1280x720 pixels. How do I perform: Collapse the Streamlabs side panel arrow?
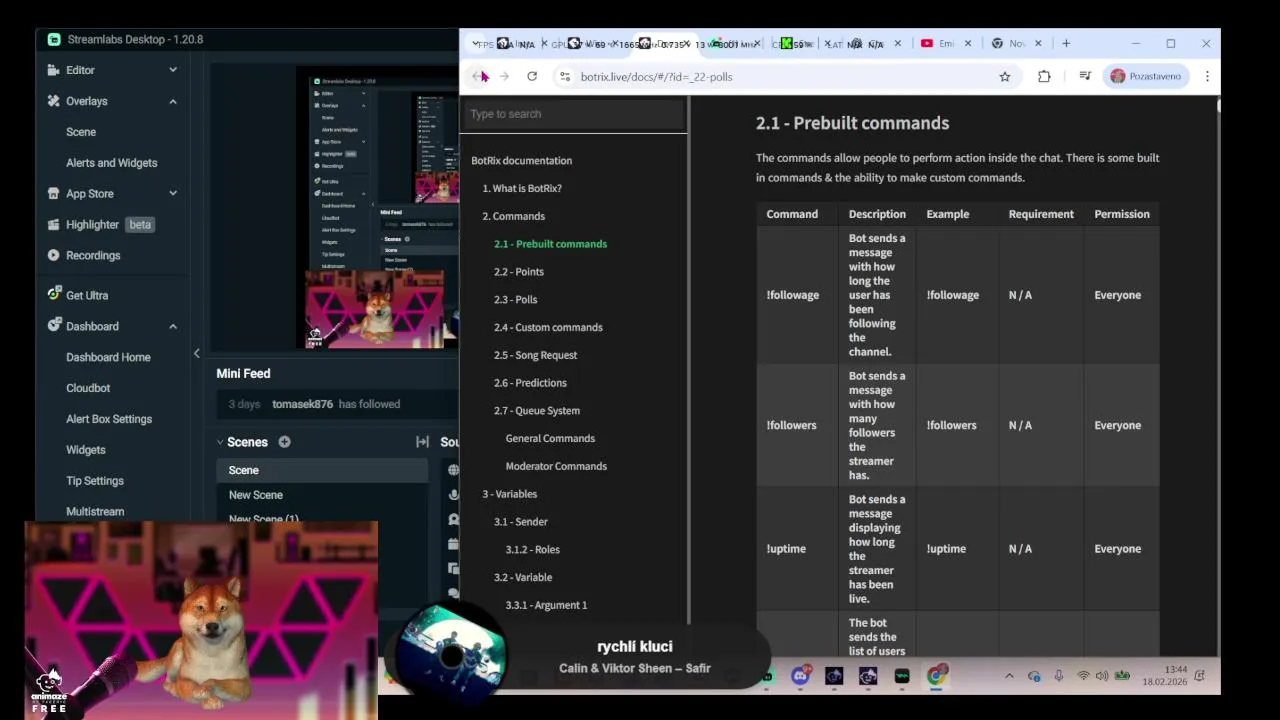pos(196,354)
